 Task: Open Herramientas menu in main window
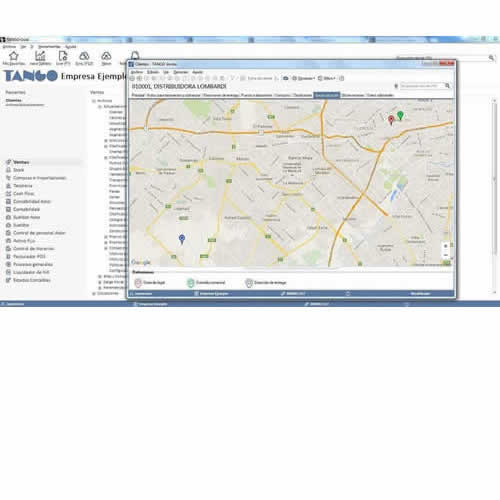tap(49, 47)
